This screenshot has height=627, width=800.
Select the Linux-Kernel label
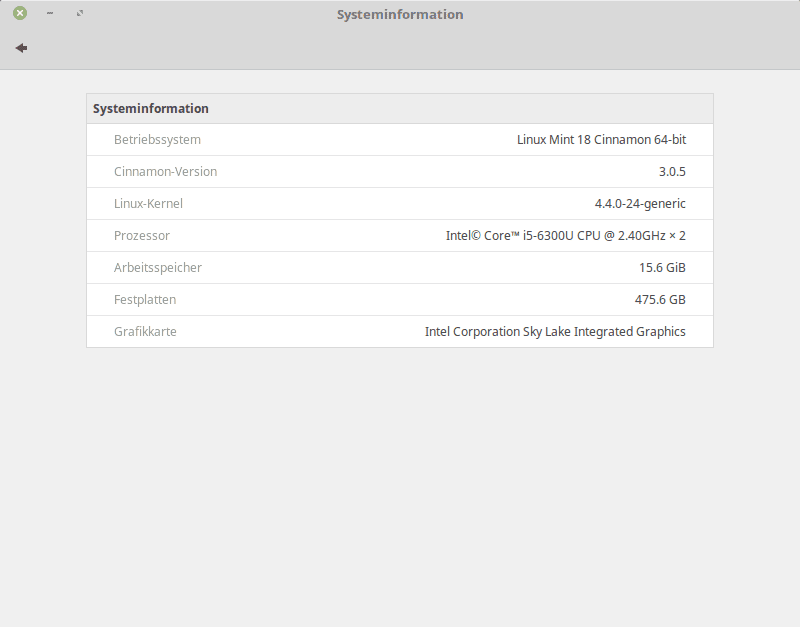[x=148, y=204]
